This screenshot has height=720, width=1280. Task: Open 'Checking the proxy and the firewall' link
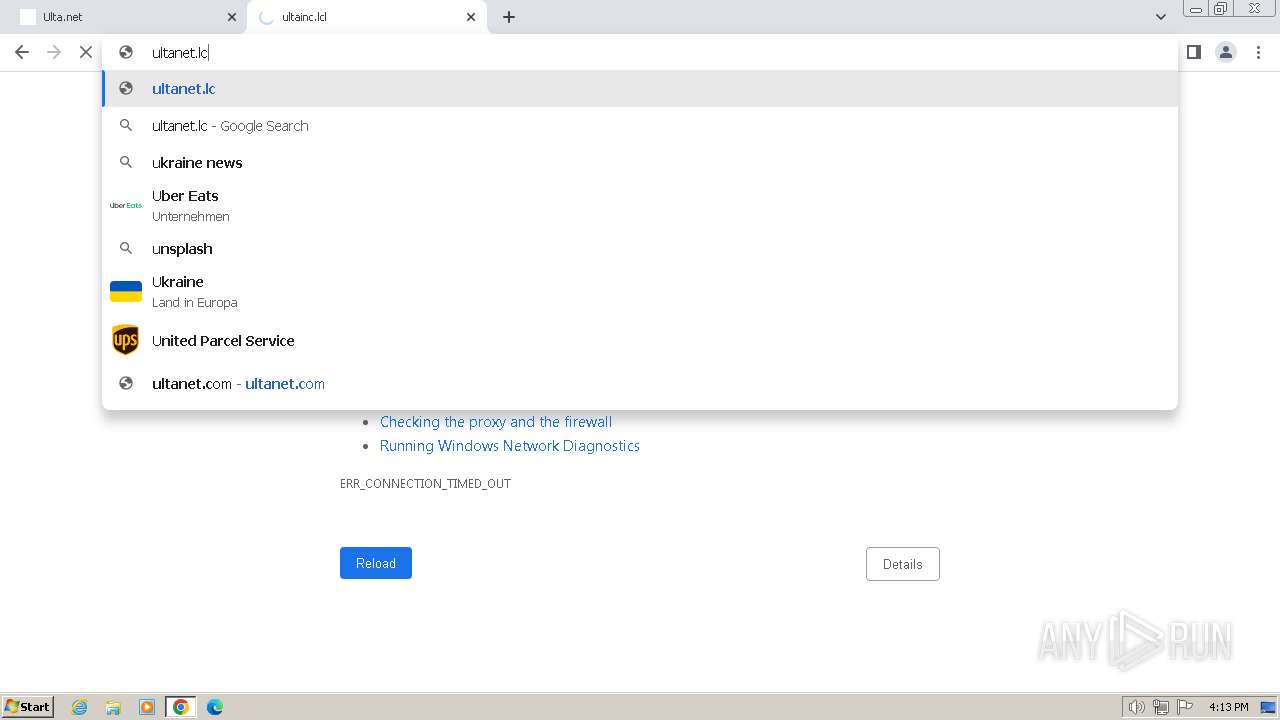pos(496,422)
